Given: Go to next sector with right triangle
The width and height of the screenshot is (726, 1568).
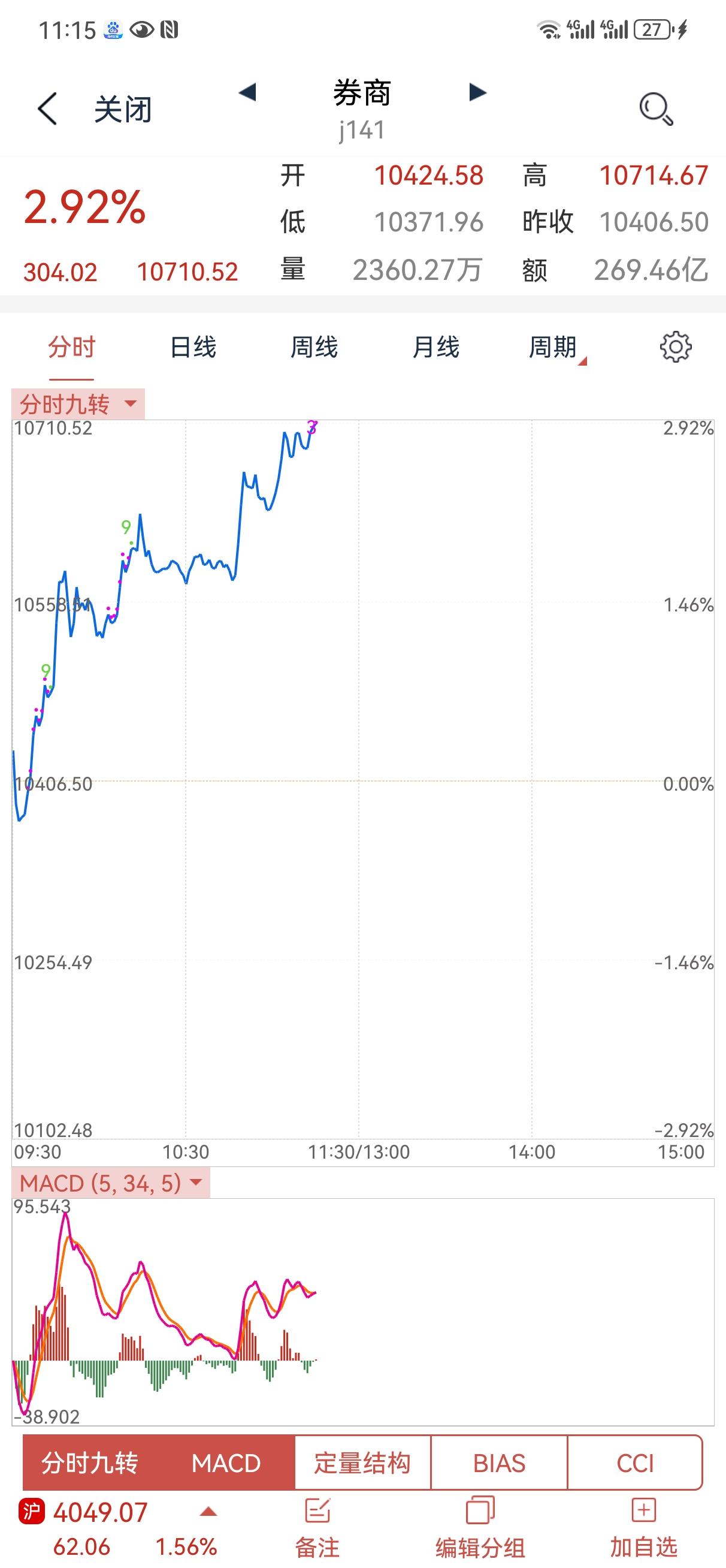Looking at the screenshot, I should [478, 92].
